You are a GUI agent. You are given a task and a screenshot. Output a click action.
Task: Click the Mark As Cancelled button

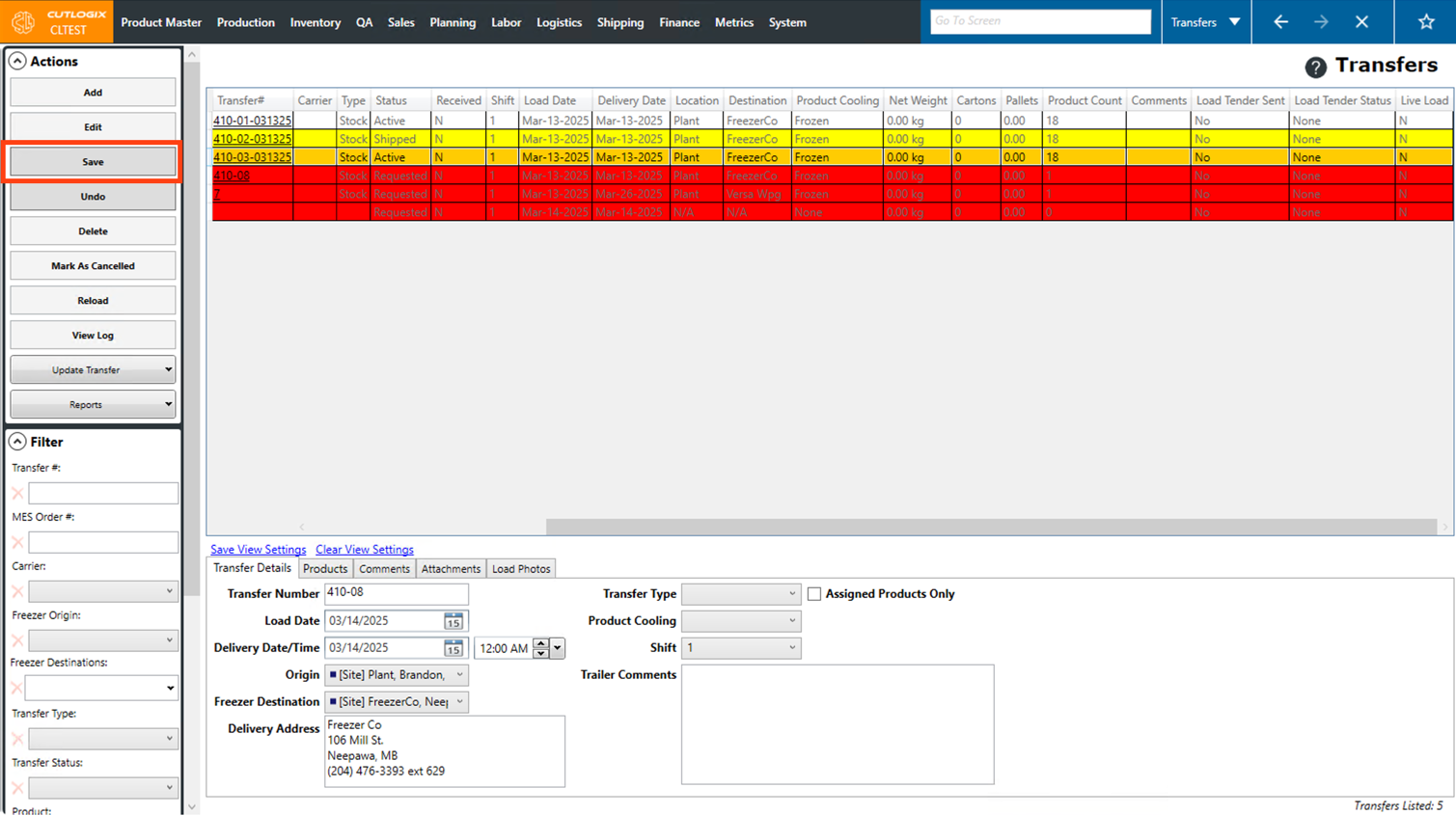pyautogui.click(x=93, y=266)
